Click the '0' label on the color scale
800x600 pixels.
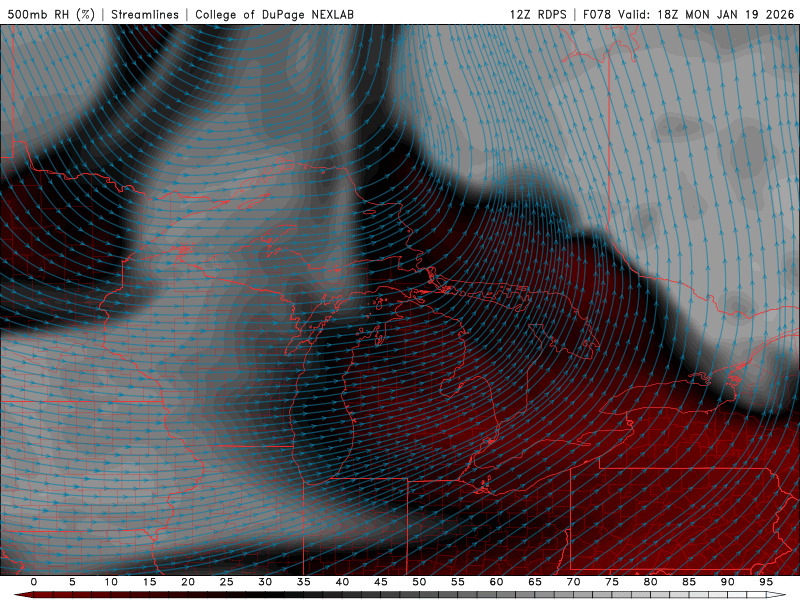tap(34, 582)
